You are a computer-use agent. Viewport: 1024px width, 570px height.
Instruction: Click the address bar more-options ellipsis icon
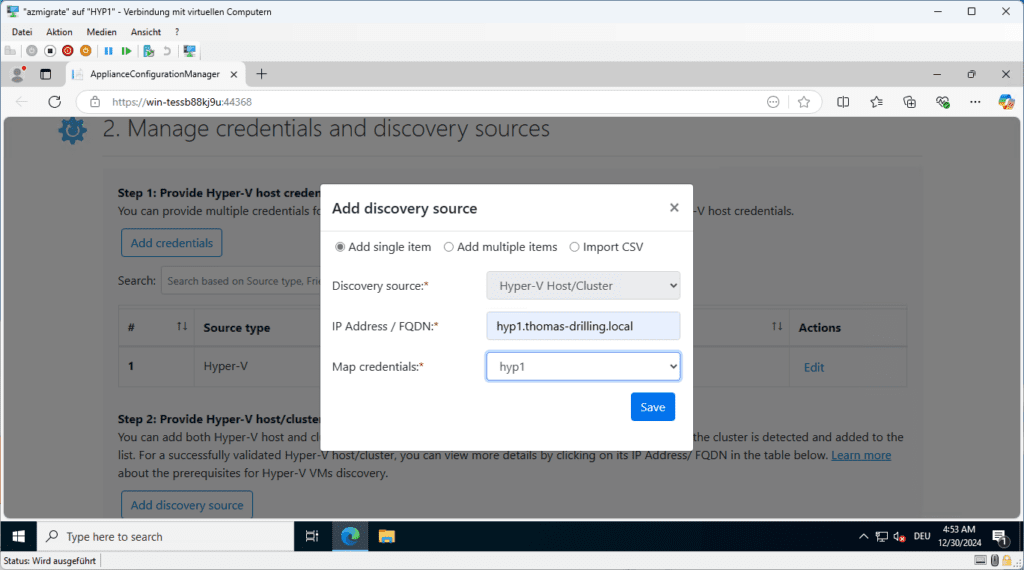[x=773, y=102]
